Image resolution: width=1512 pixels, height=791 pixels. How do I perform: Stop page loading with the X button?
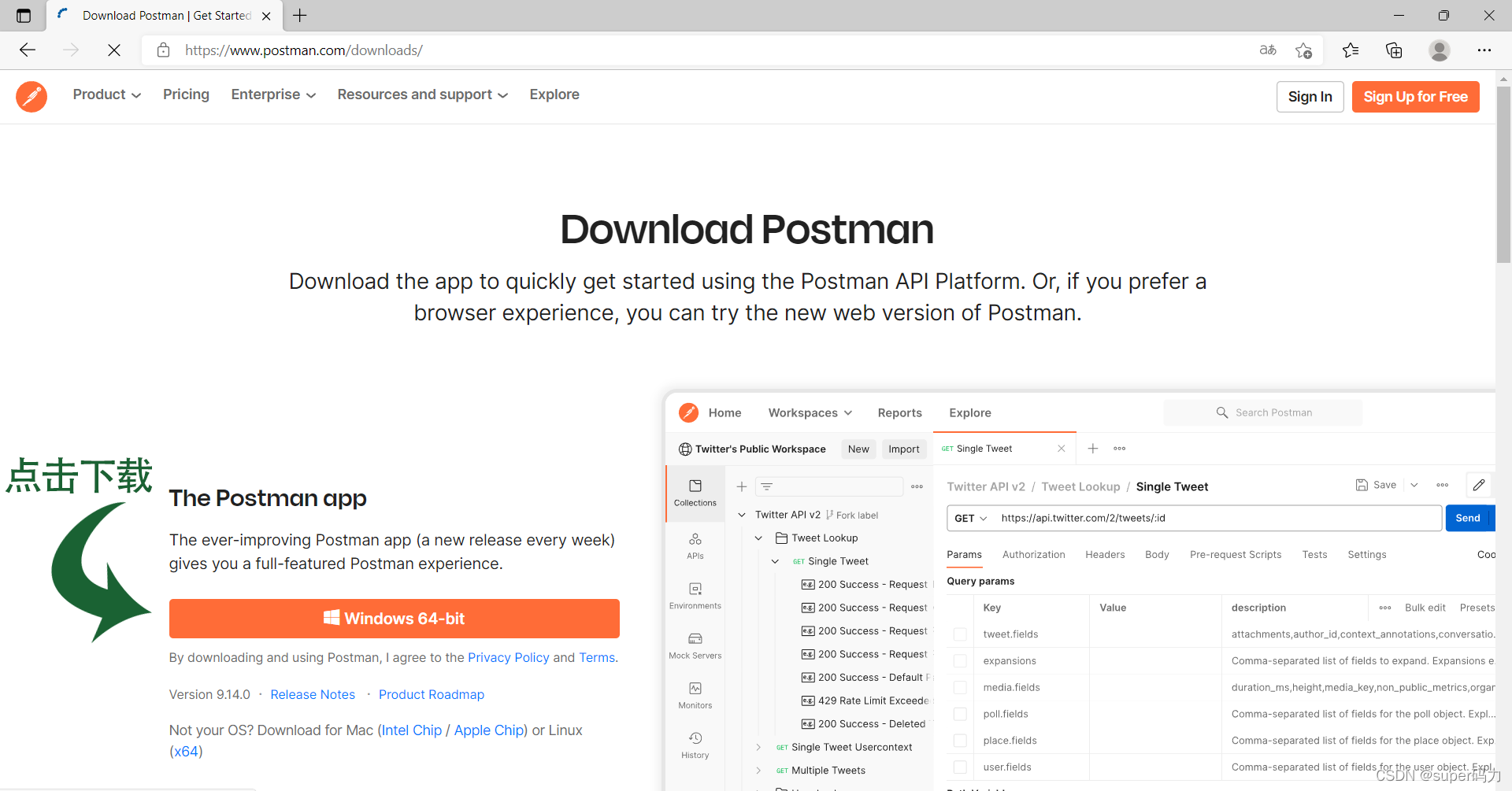coord(114,50)
